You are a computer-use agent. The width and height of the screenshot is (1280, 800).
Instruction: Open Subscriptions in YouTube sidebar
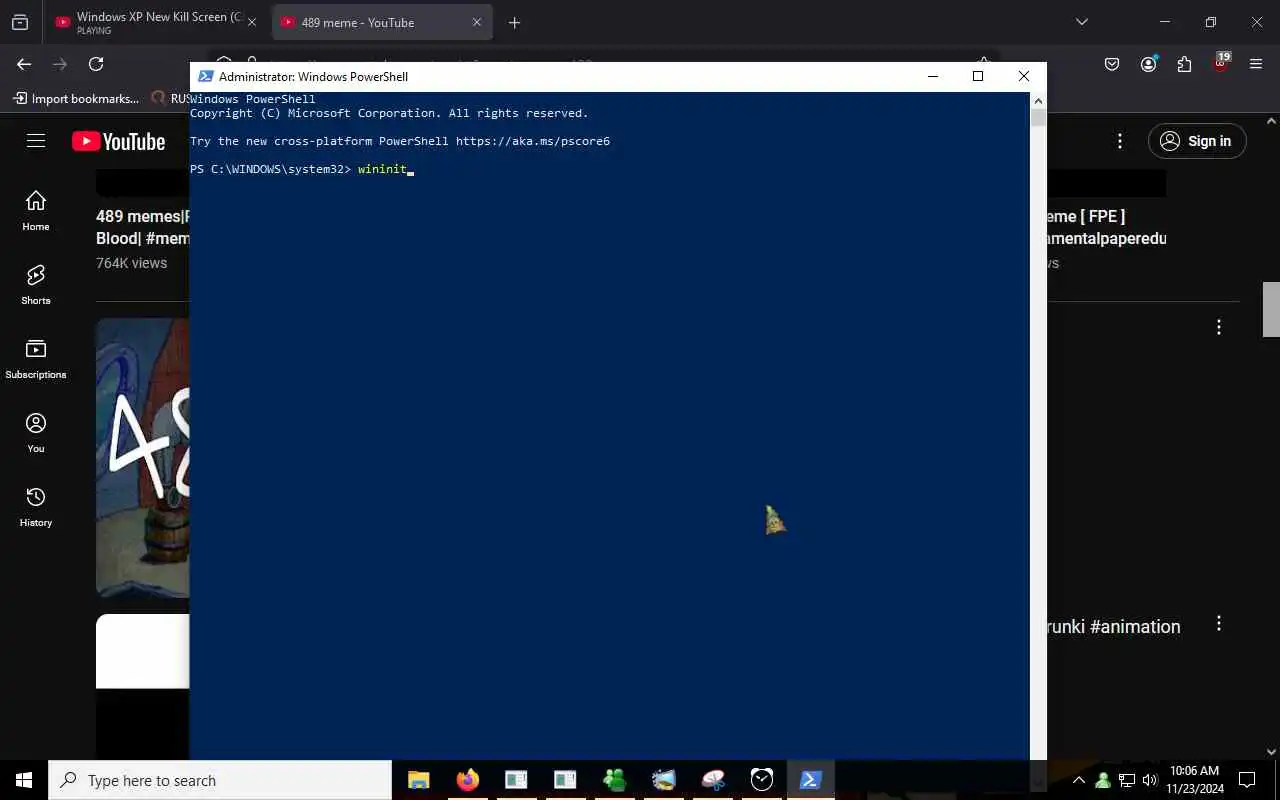(36, 359)
